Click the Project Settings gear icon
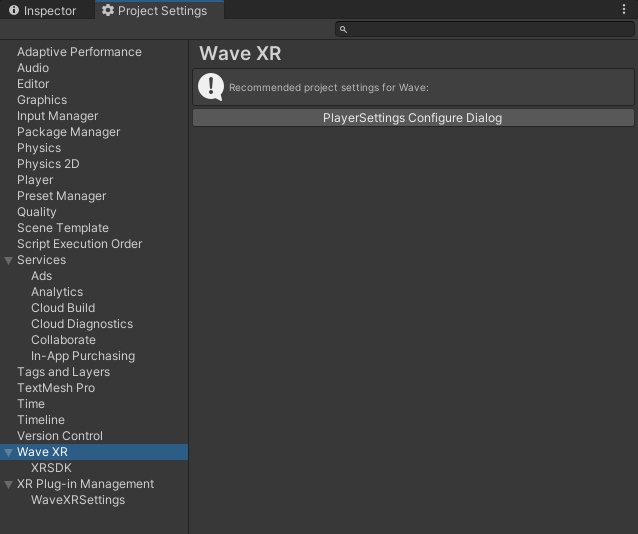Screen dimensions: 638x534 coord(108,10)
